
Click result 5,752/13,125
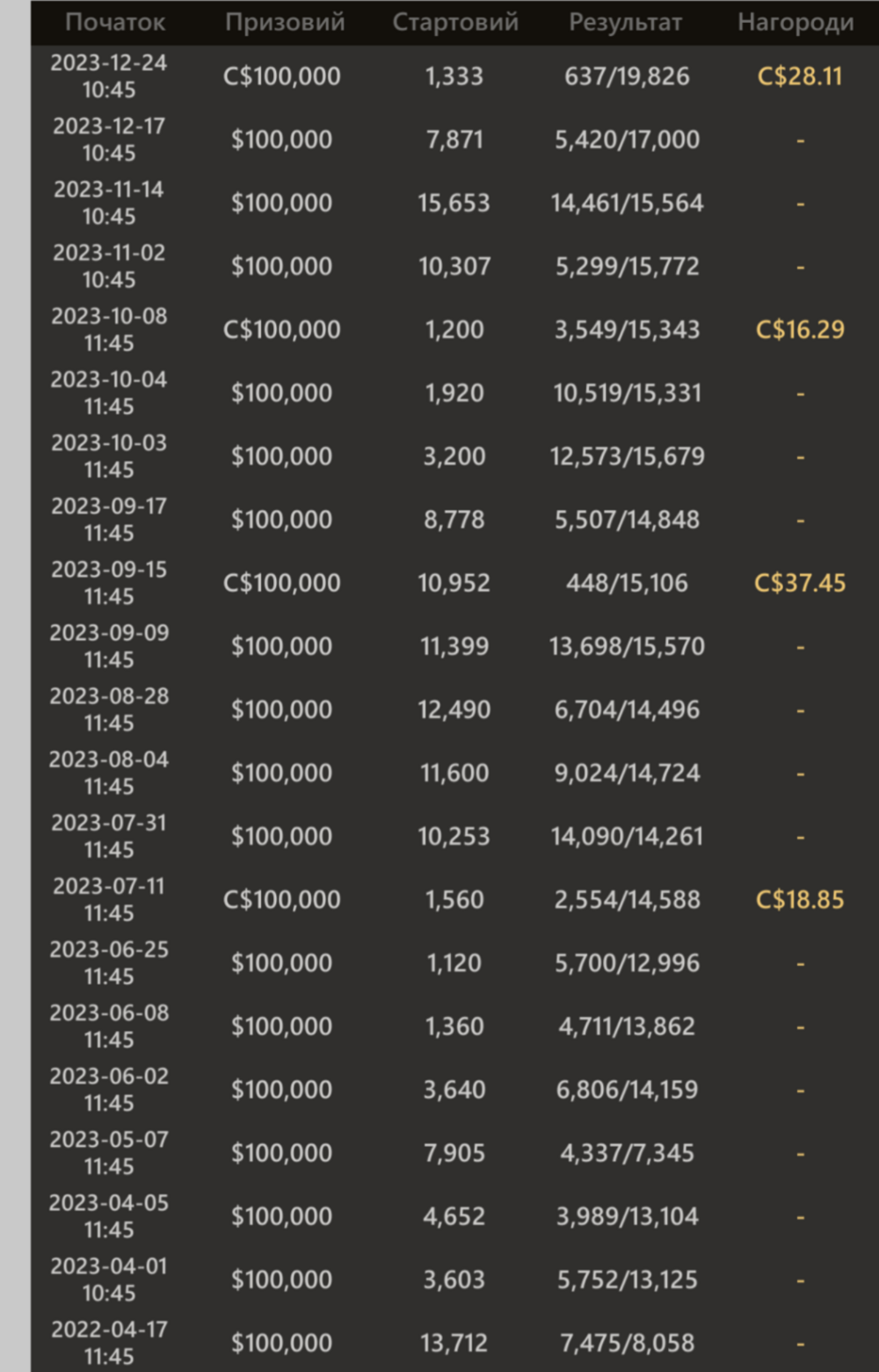pos(627,1279)
